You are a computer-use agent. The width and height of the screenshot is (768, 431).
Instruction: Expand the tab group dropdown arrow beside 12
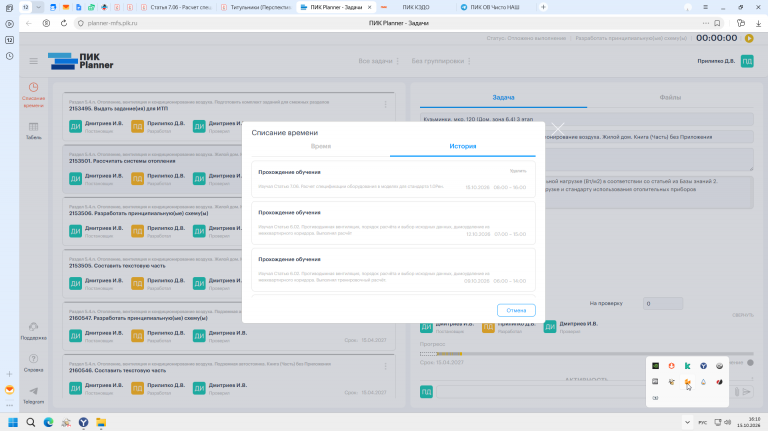coord(38,7)
